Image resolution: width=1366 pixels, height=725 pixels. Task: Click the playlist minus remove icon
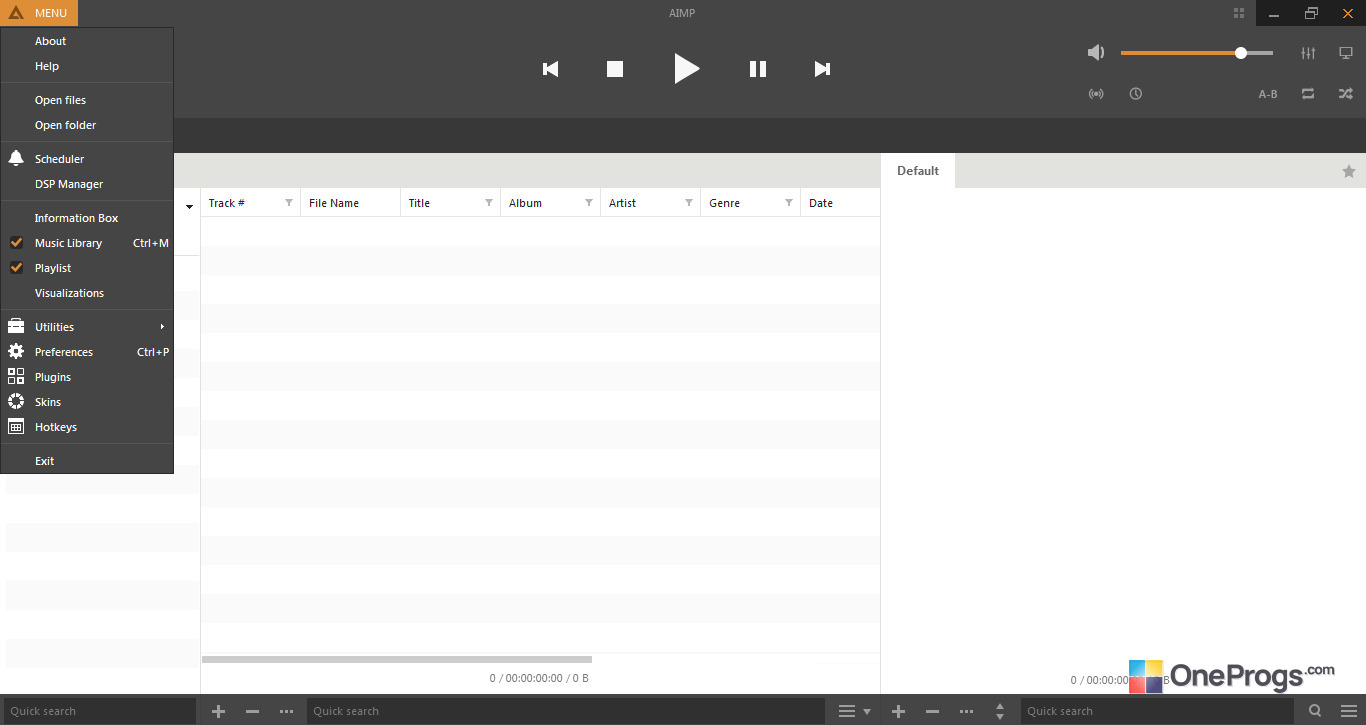point(932,711)
